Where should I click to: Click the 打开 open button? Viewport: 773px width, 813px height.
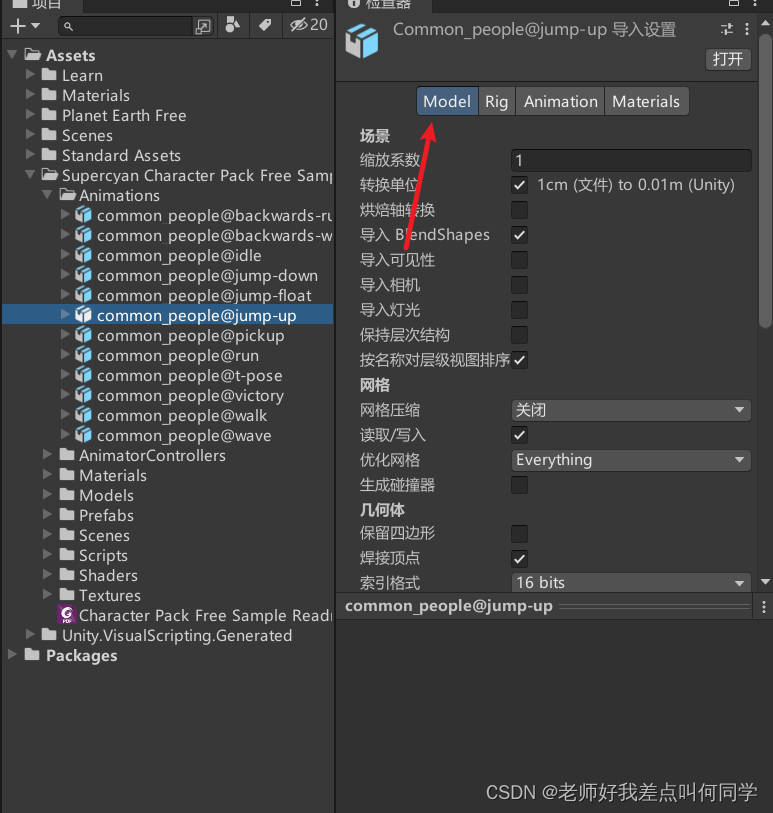tap(727, 59)
